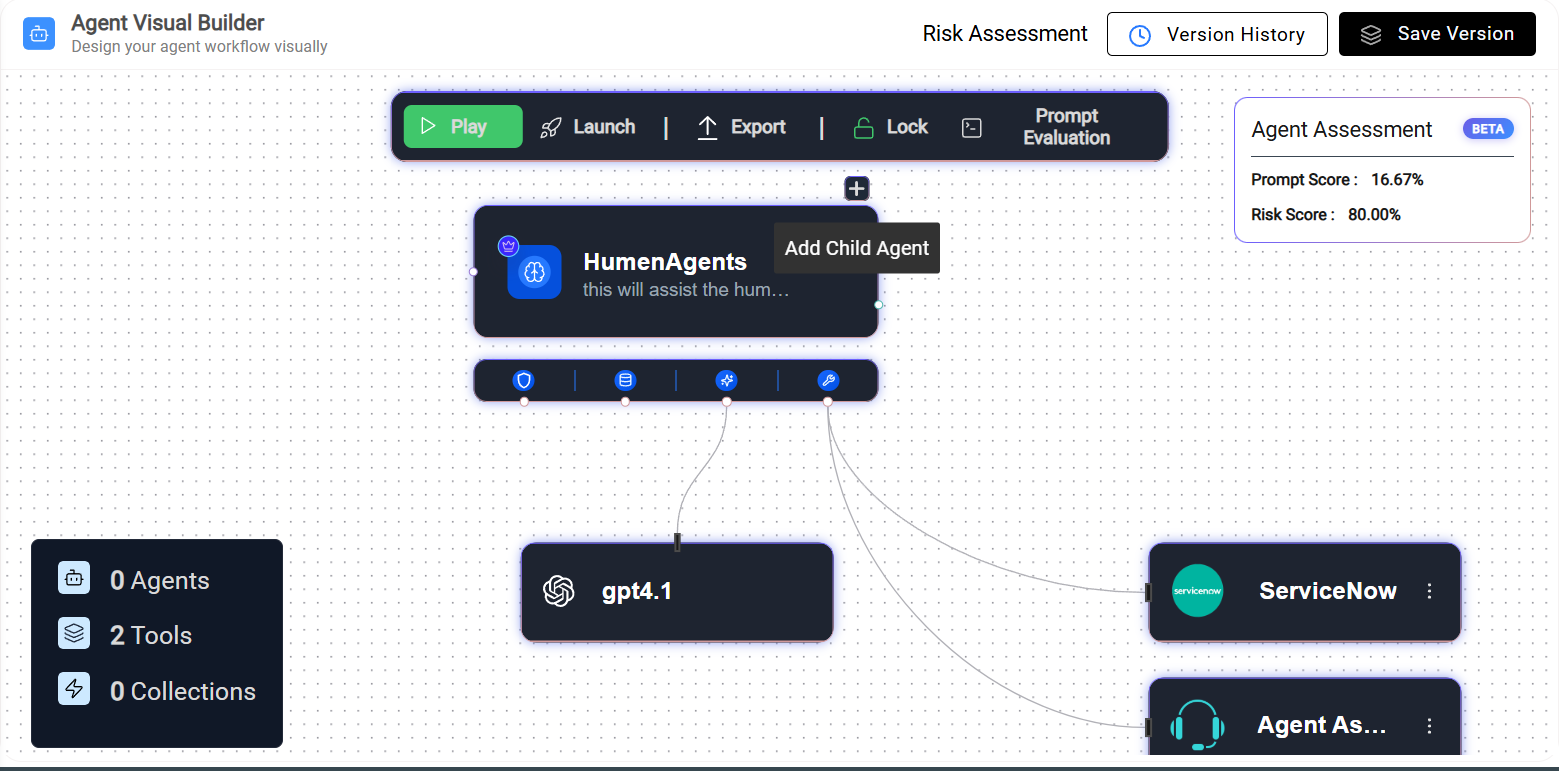Select the database icon under HumenAgents

point(625,380)
